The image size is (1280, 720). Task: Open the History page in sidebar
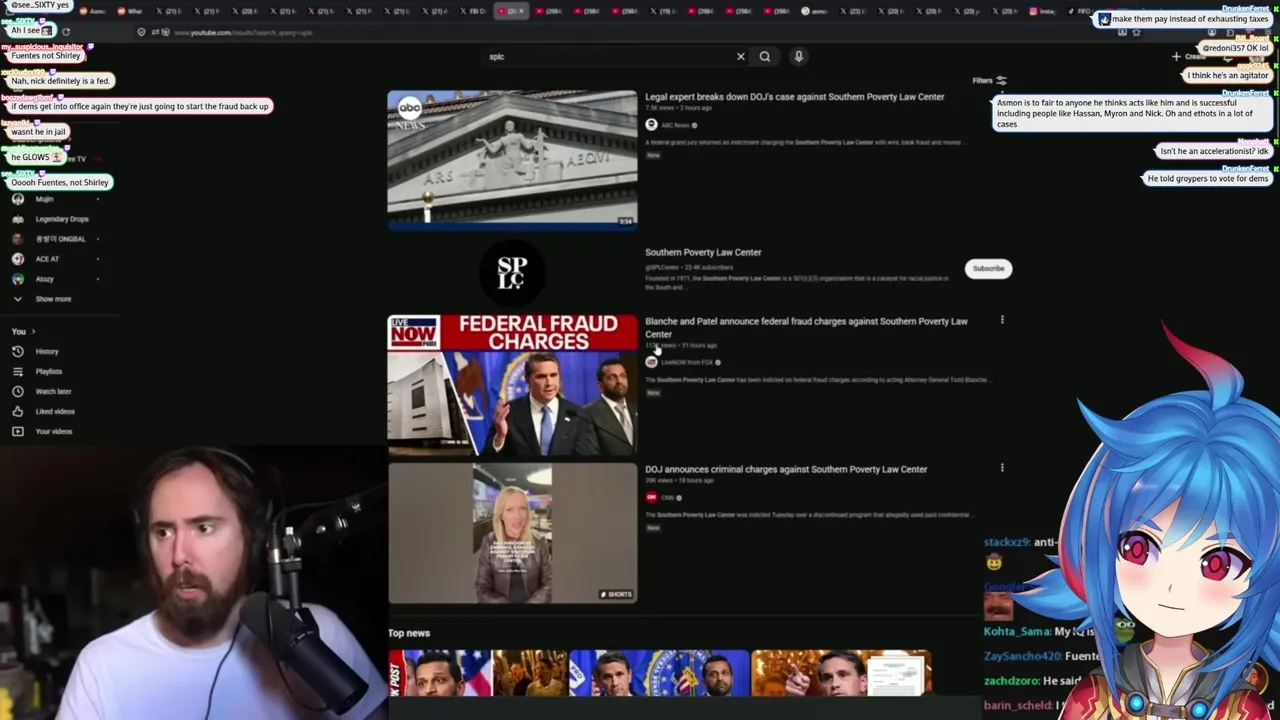47,351
